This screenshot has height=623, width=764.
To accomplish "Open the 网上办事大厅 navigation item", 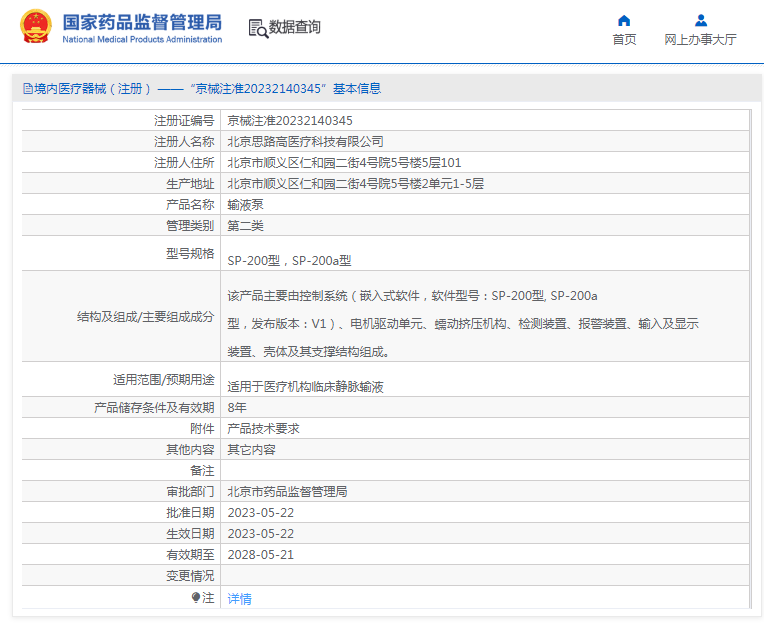I will tap(700, 40).
